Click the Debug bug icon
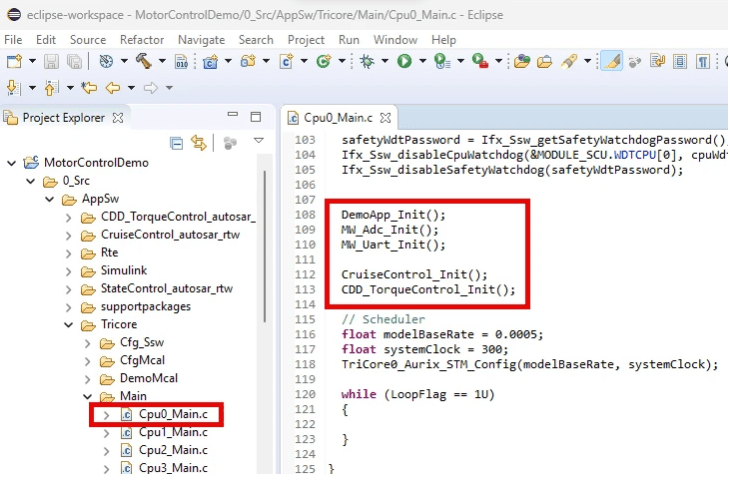 (368, 62)
